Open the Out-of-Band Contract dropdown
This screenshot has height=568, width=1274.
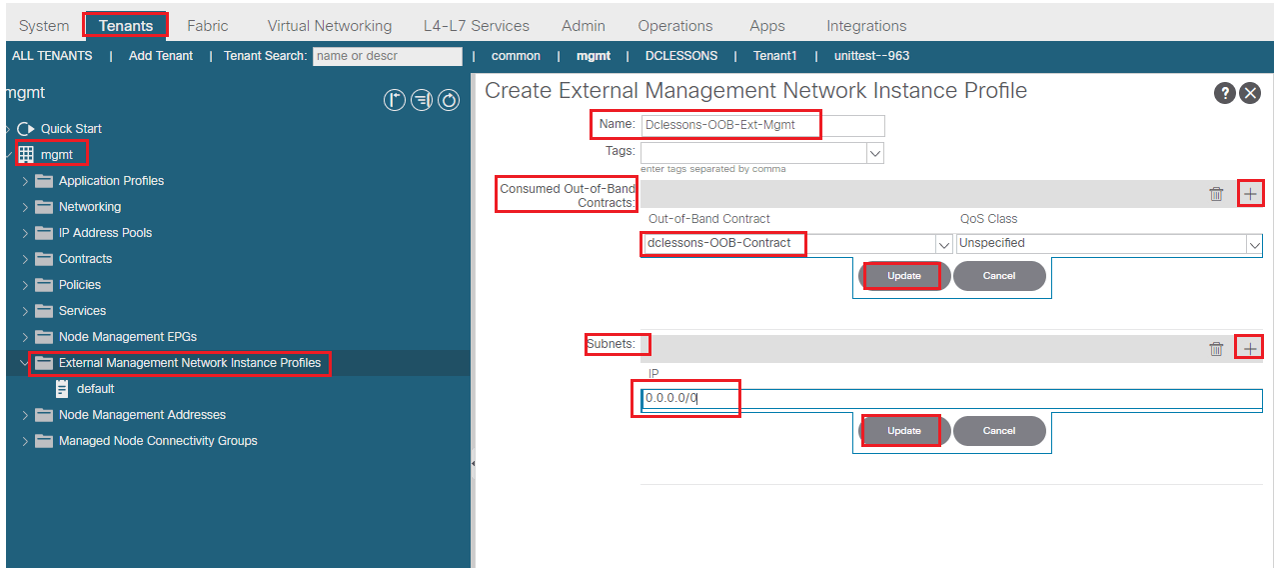pos(943,244)
